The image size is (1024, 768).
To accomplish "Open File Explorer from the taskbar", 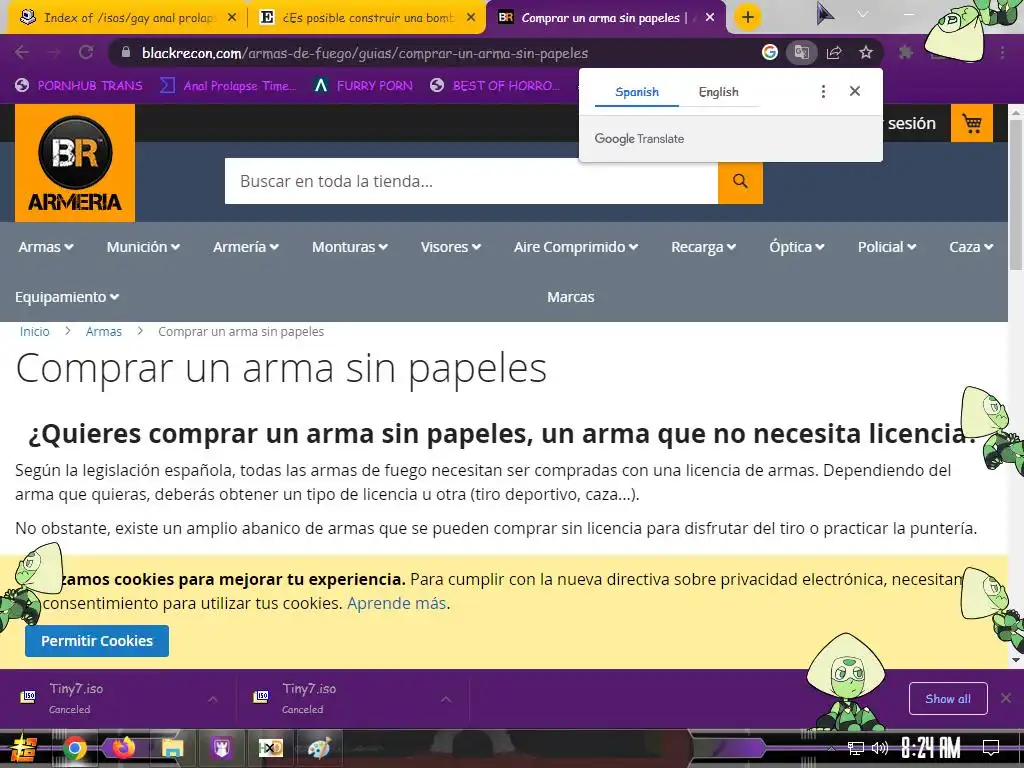I will pos(172,748).
